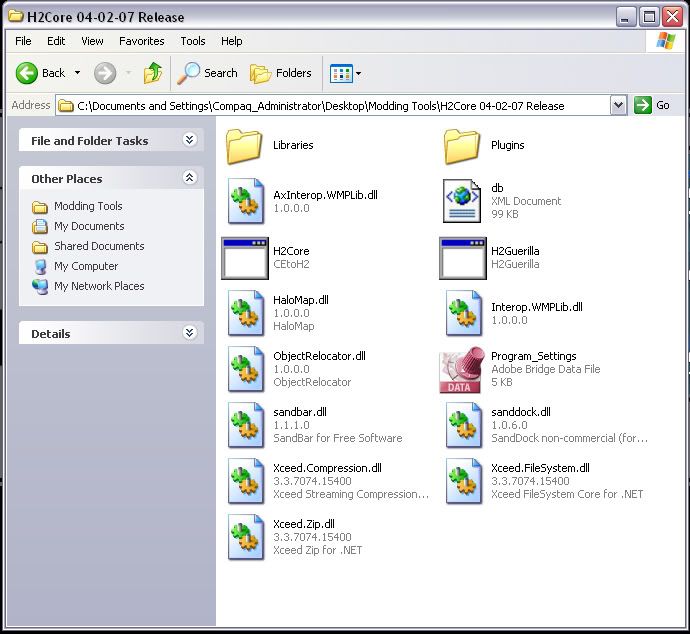
Task: Open the Edit menu
Action: point(56,41)
